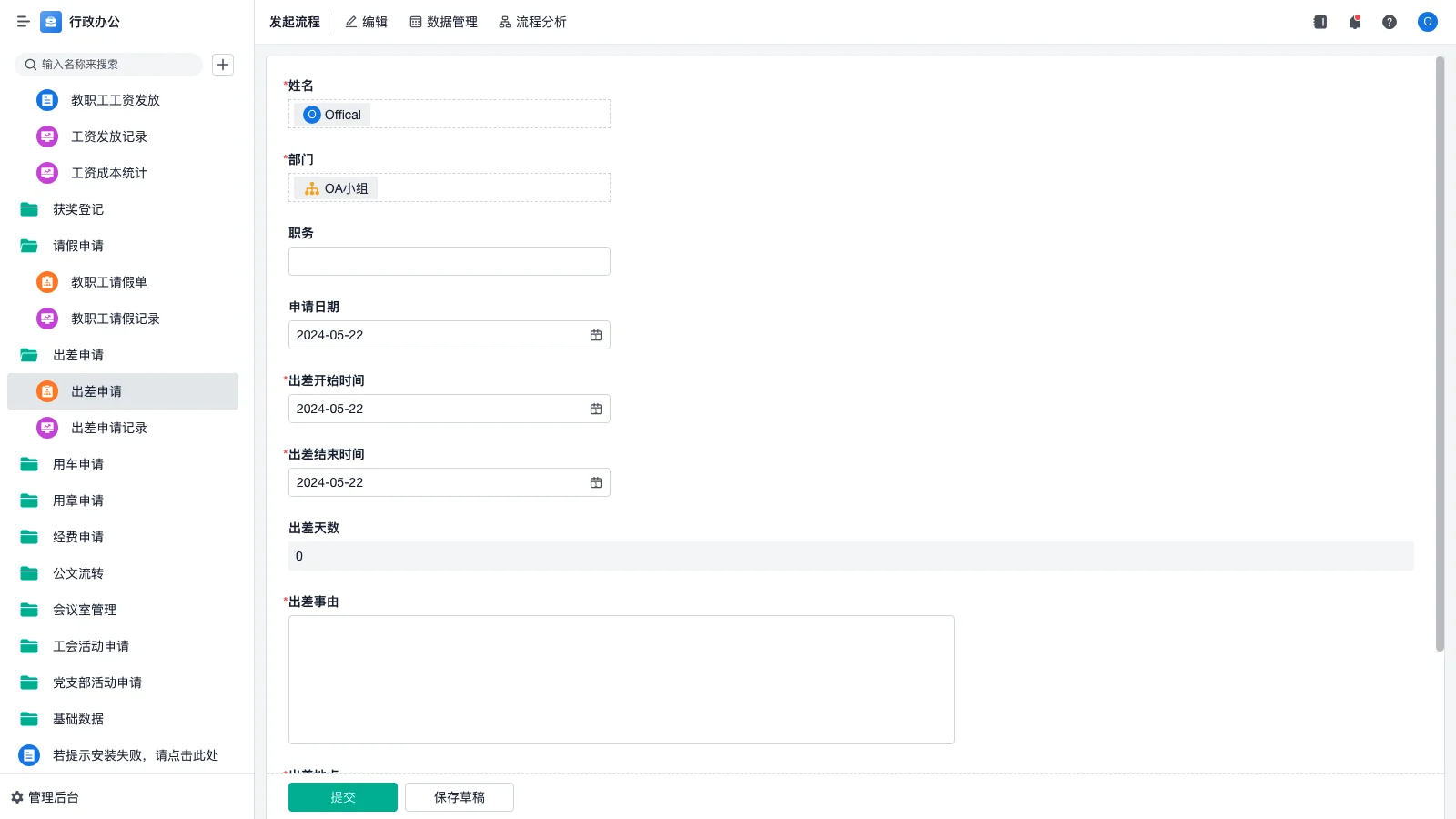Open 数据管理 tab
Screen dimensions: 1456x819
tap(444, 22)
